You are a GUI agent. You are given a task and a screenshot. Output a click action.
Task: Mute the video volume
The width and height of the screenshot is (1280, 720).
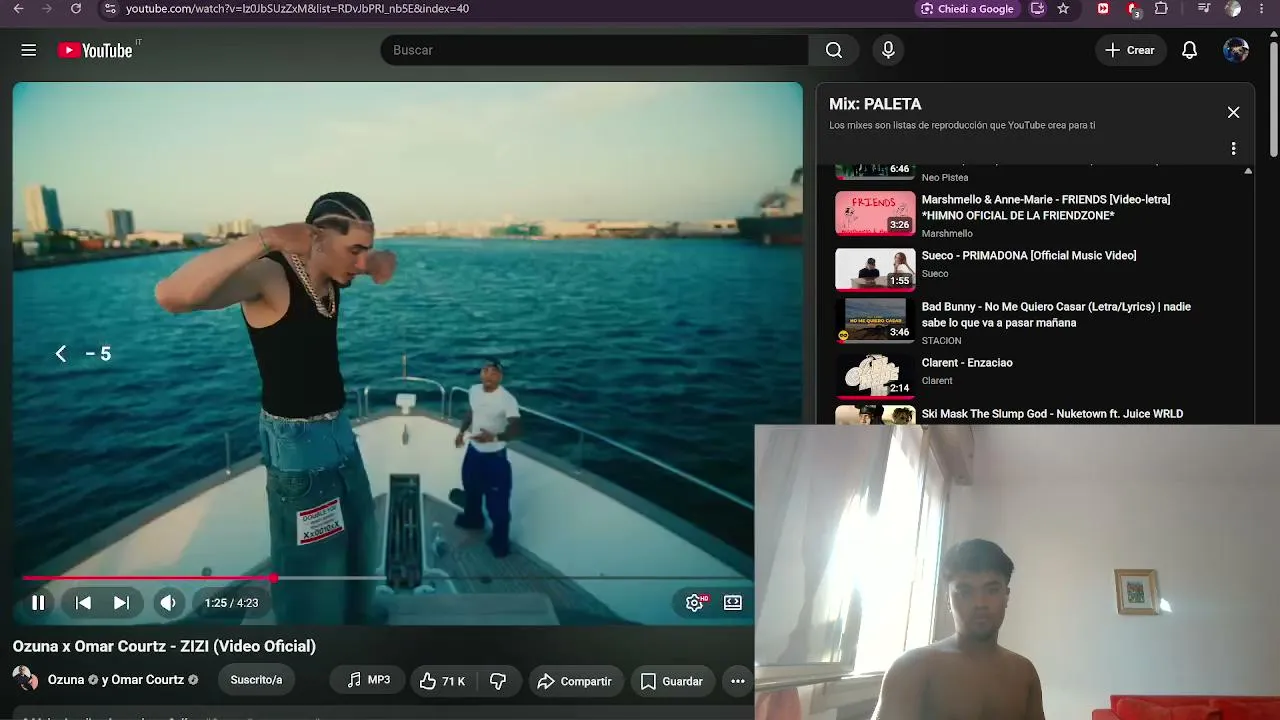pos(168,603)
